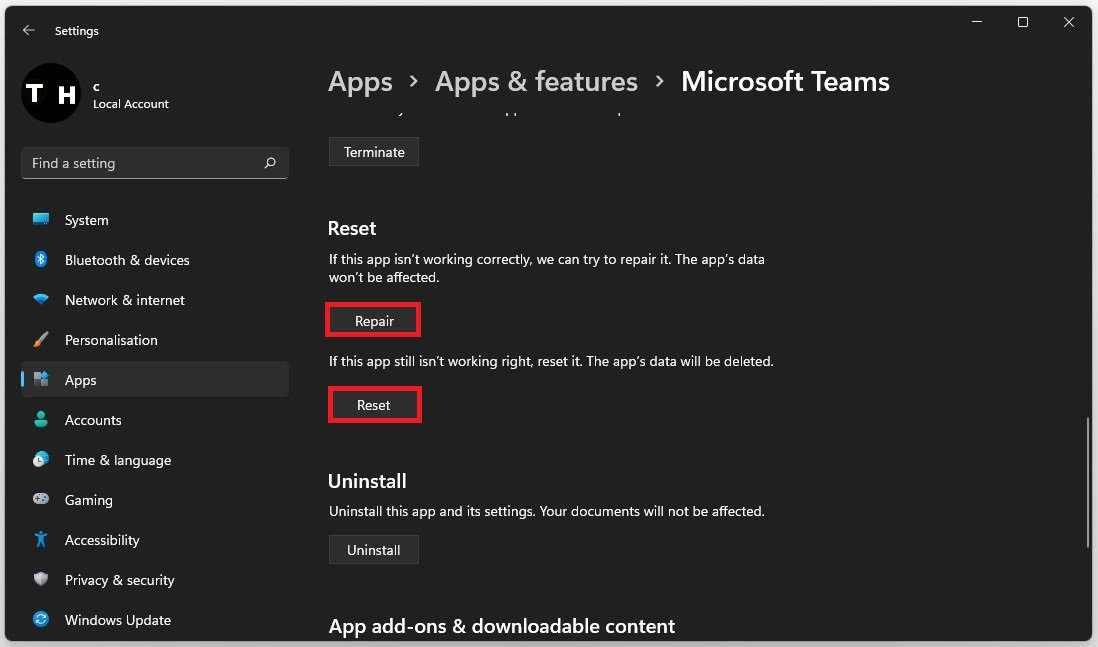Image resolution: width=1098 pixels, height=647 pixels.
Task: Click the System monitor icon in sidebar
Action: click(41, 220)
